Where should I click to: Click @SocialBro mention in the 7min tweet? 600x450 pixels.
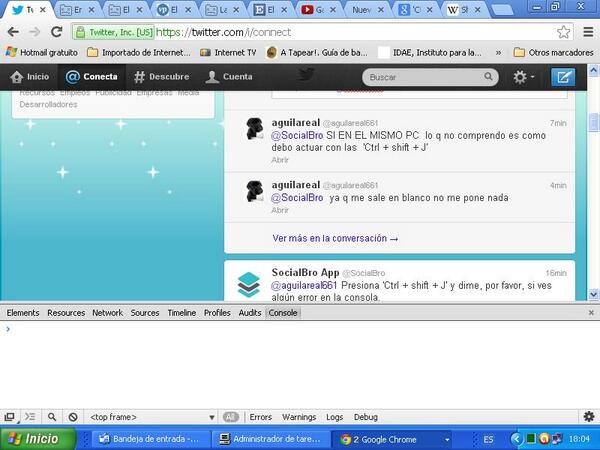pos(297,135)
